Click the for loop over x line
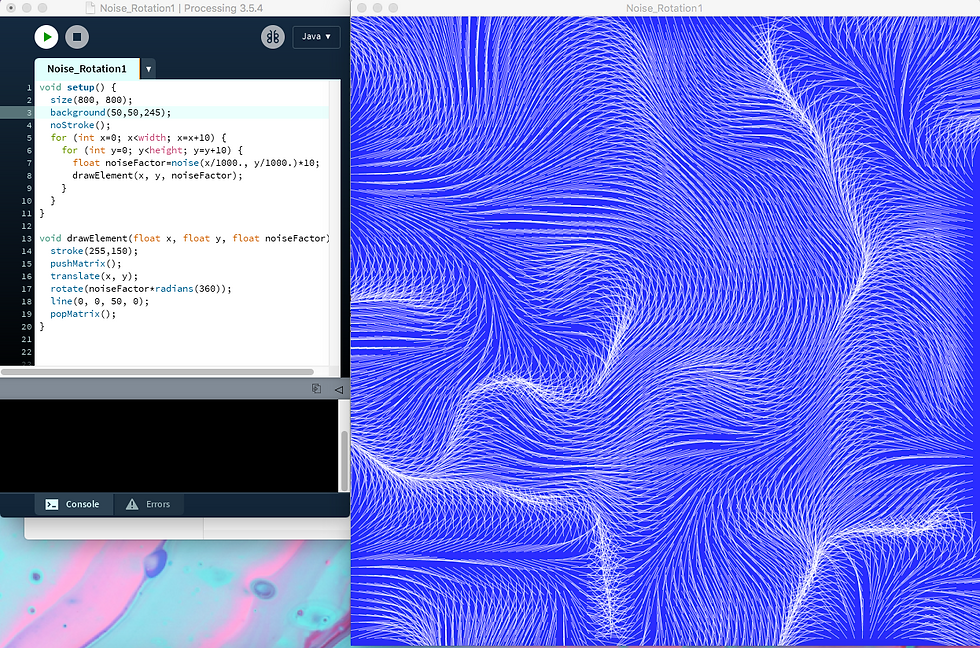Image resolution: width=980 pixels, height=648 pixels. pyautogui.click(x=138, y=137)
